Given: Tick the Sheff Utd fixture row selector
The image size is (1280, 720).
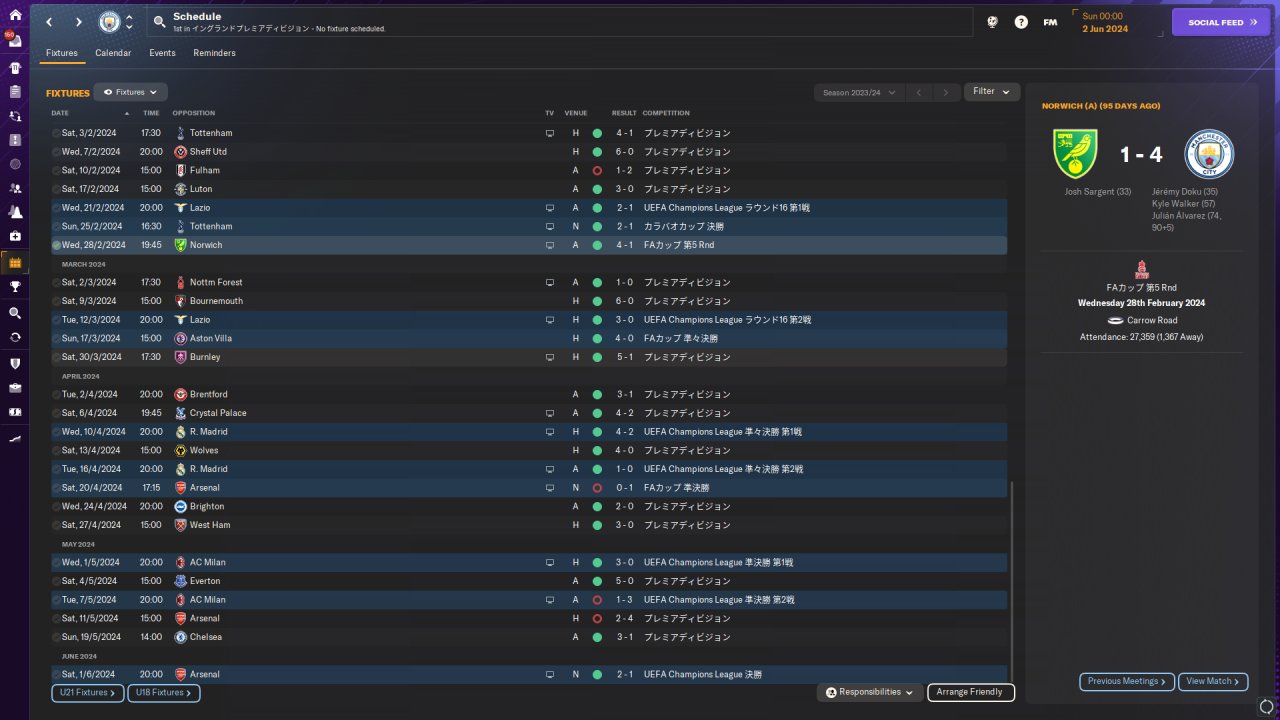Looking at the screenshot, I should (x=56, y=152).
